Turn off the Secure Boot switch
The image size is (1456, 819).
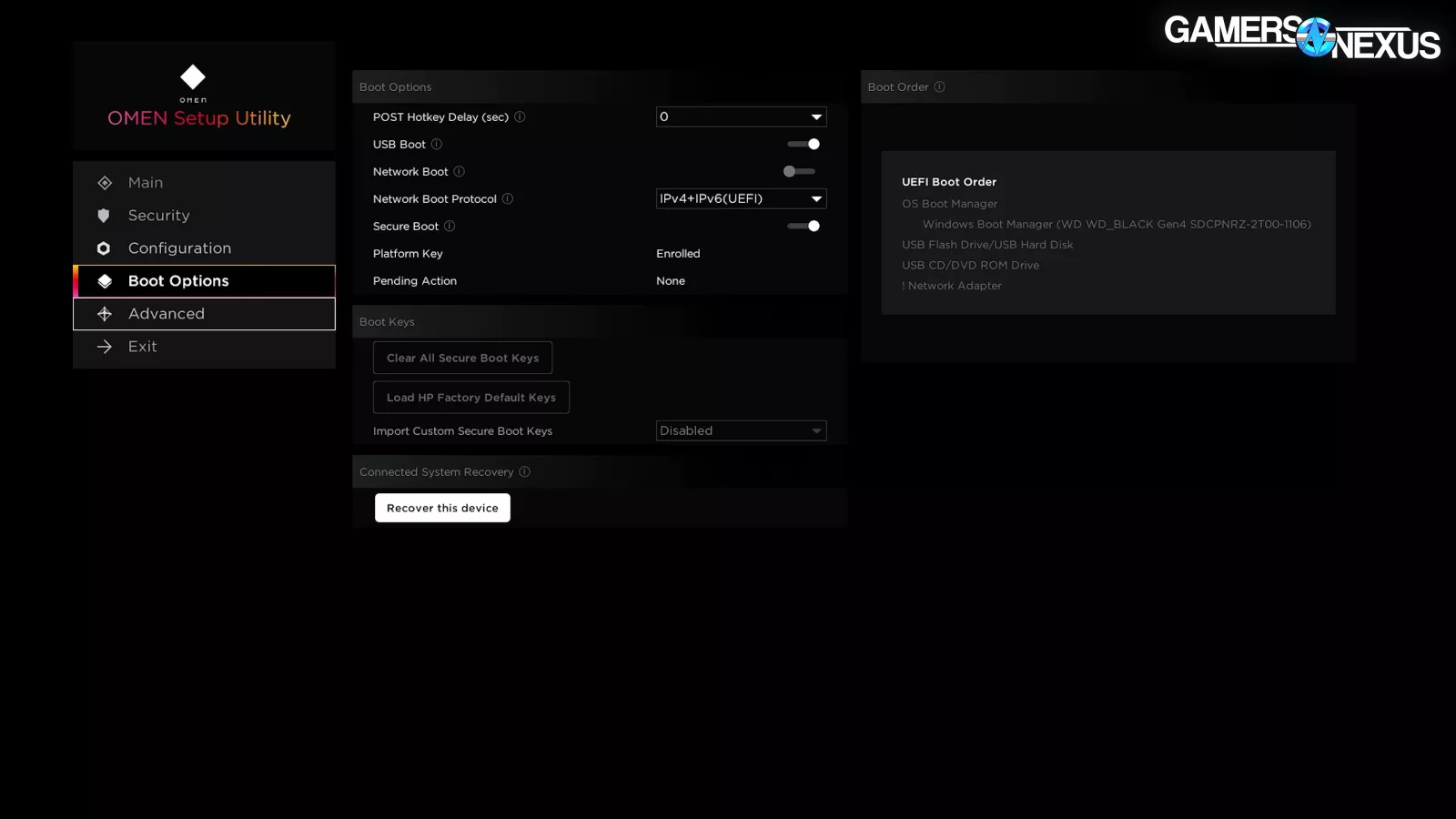(803, 227)
